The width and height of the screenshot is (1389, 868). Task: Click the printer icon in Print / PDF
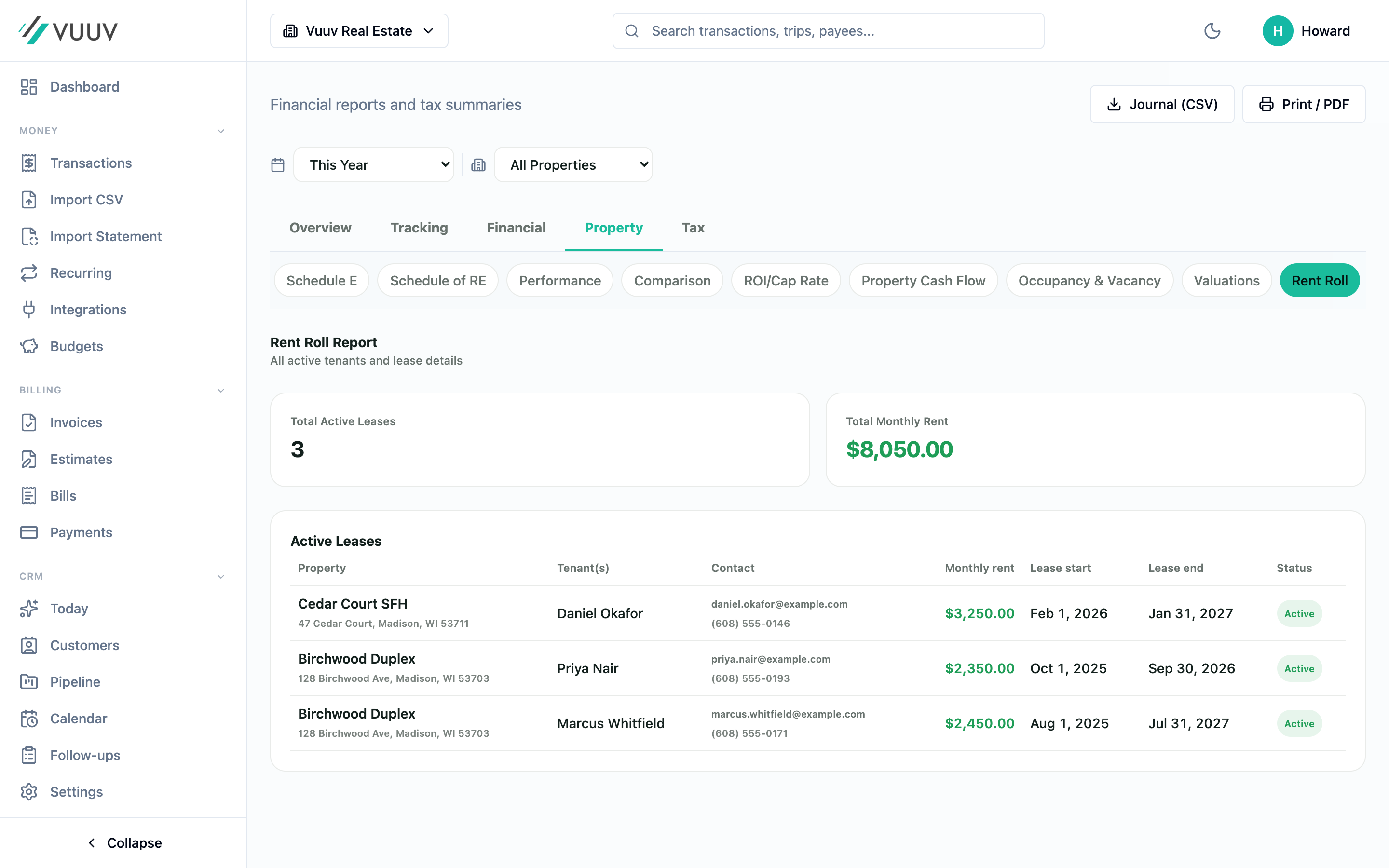(1266, 105)
